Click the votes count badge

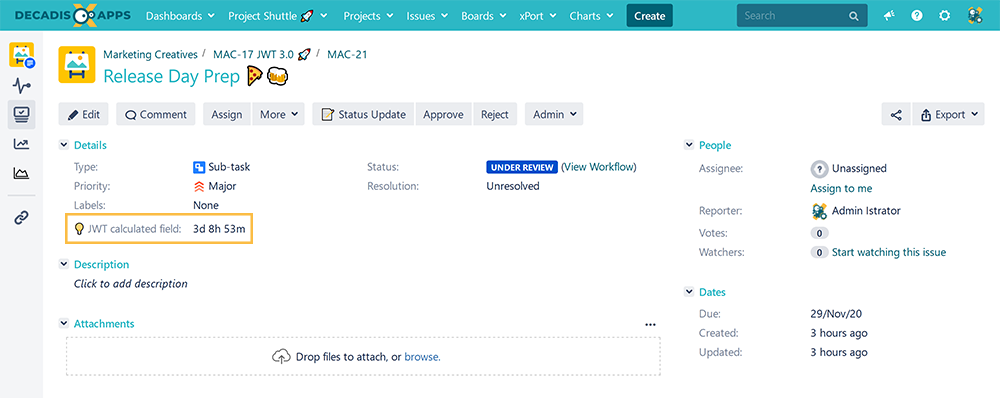pyautogui.click(x=820, y=233)
